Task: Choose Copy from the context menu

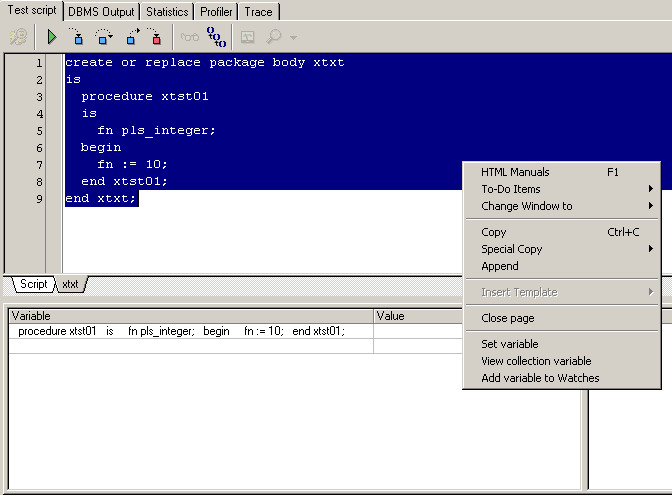Action: [561, 232]
